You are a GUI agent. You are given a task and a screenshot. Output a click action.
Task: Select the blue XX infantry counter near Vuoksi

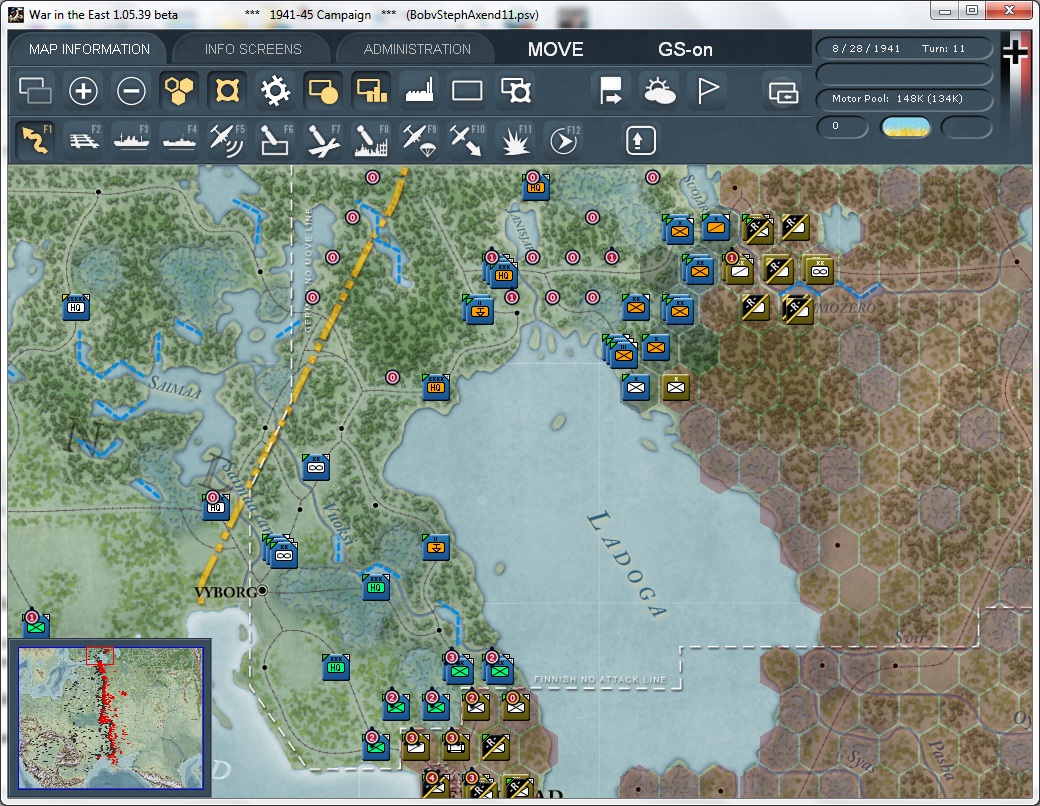tap(316, 467)
